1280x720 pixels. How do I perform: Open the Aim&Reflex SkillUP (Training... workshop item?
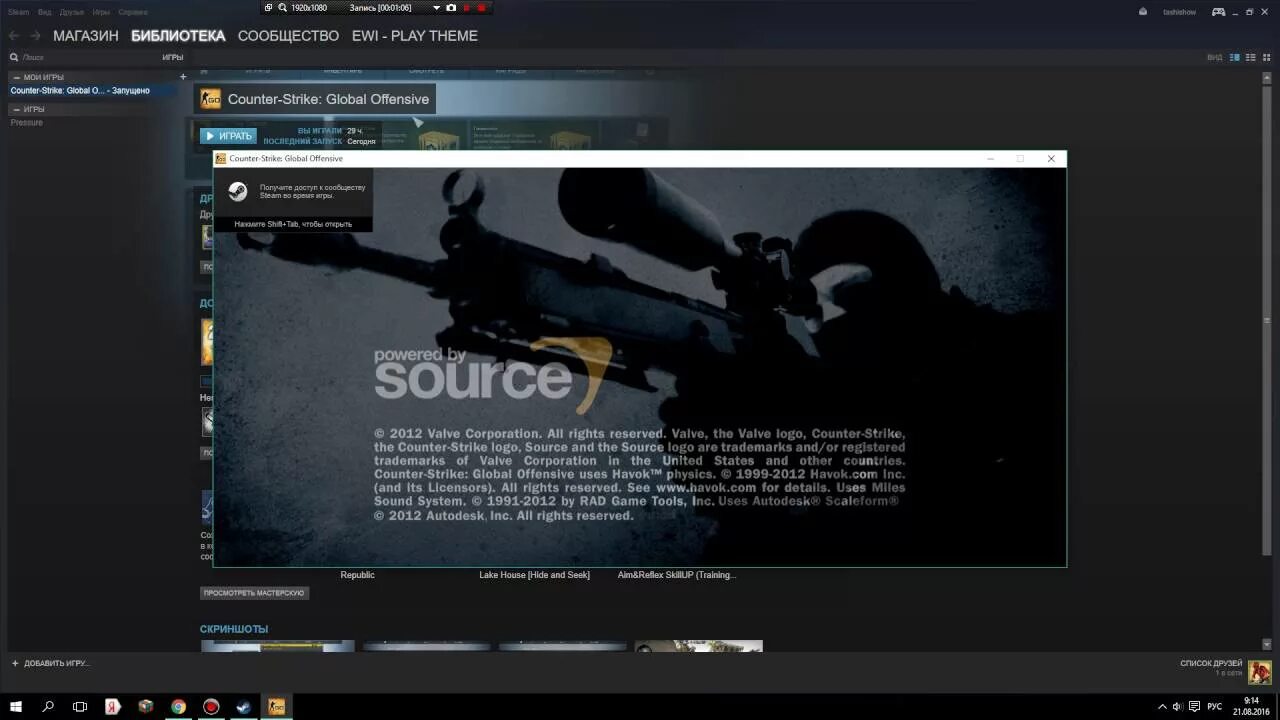pos(677,575)
